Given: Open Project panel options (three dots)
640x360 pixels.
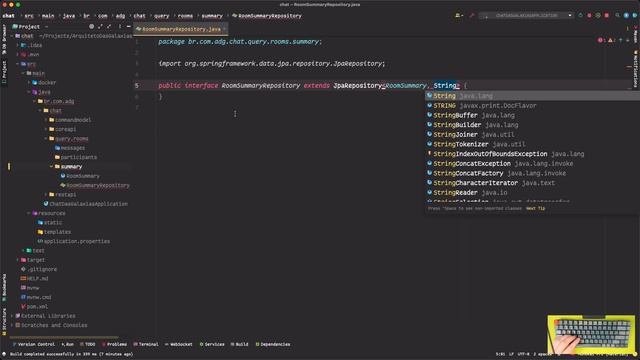Looking at the screenshot, I should coord(120,27).
